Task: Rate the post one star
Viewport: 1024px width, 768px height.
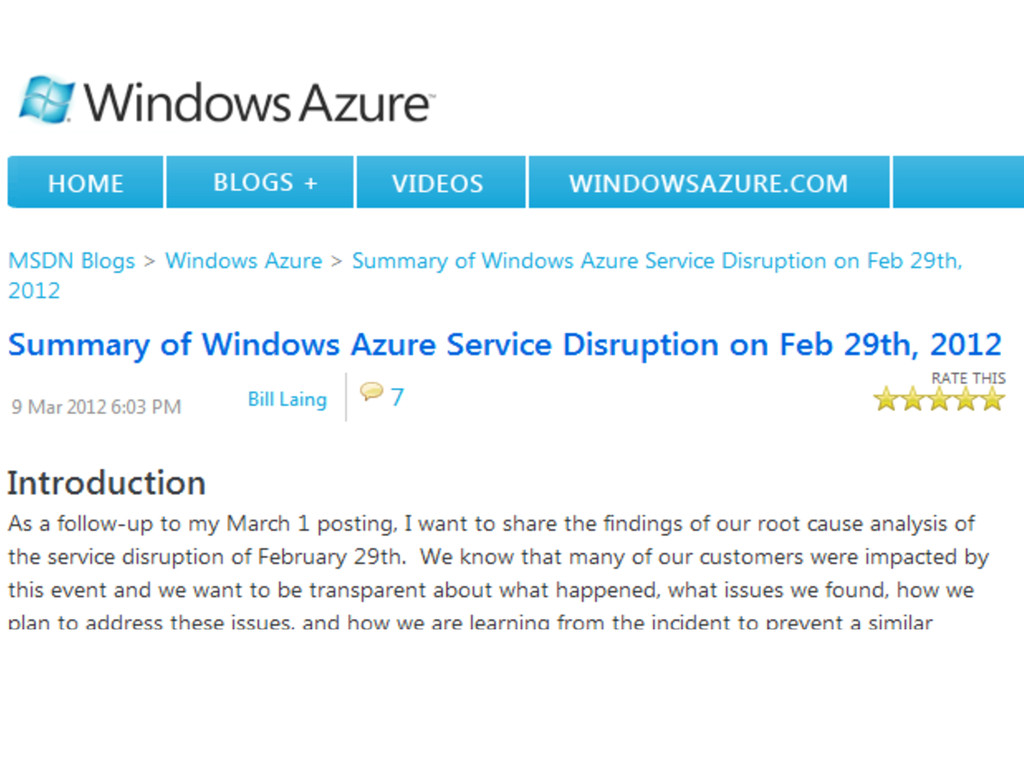Action: pyautogui.click(x=886, y=400)
